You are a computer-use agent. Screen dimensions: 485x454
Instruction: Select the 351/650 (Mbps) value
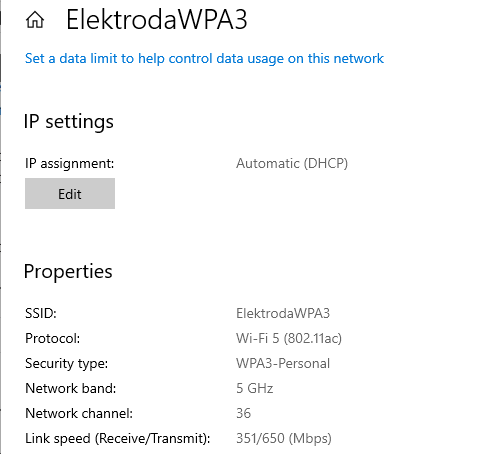coord(284,438)
